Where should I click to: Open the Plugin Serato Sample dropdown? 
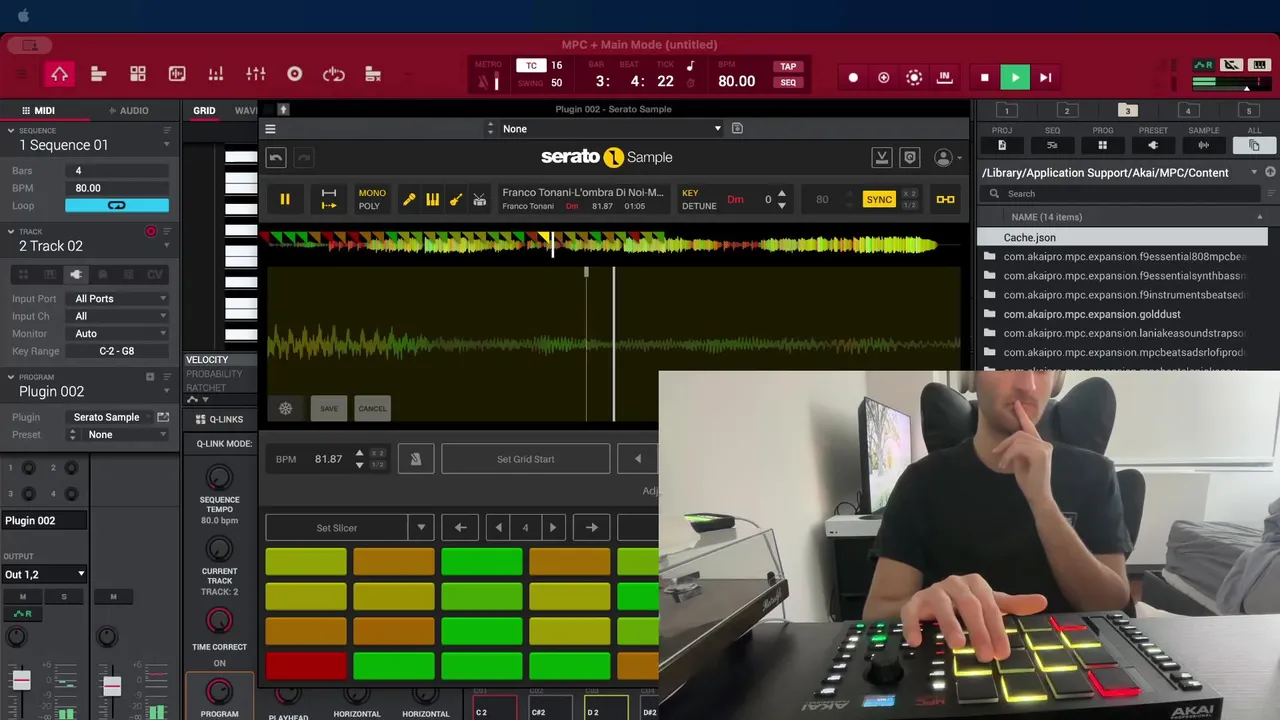[x=111, y=417]
